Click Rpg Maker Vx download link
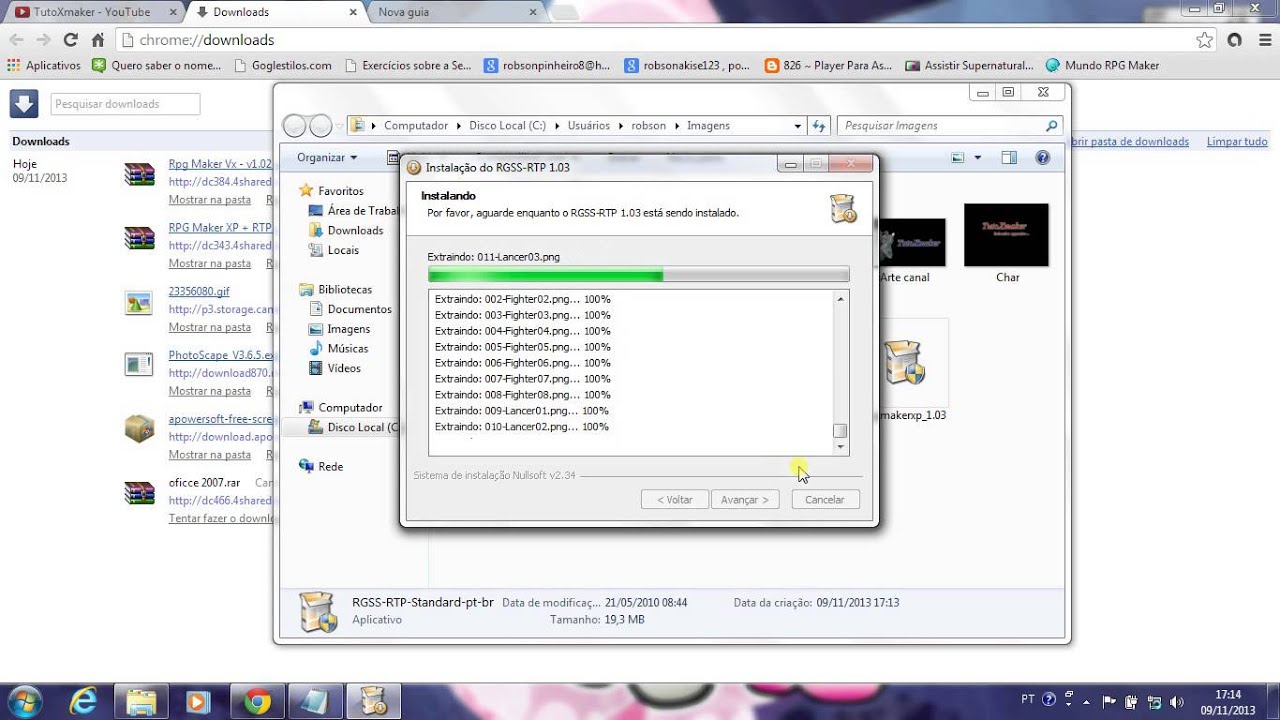1280x720 pixels. (220, 163)
